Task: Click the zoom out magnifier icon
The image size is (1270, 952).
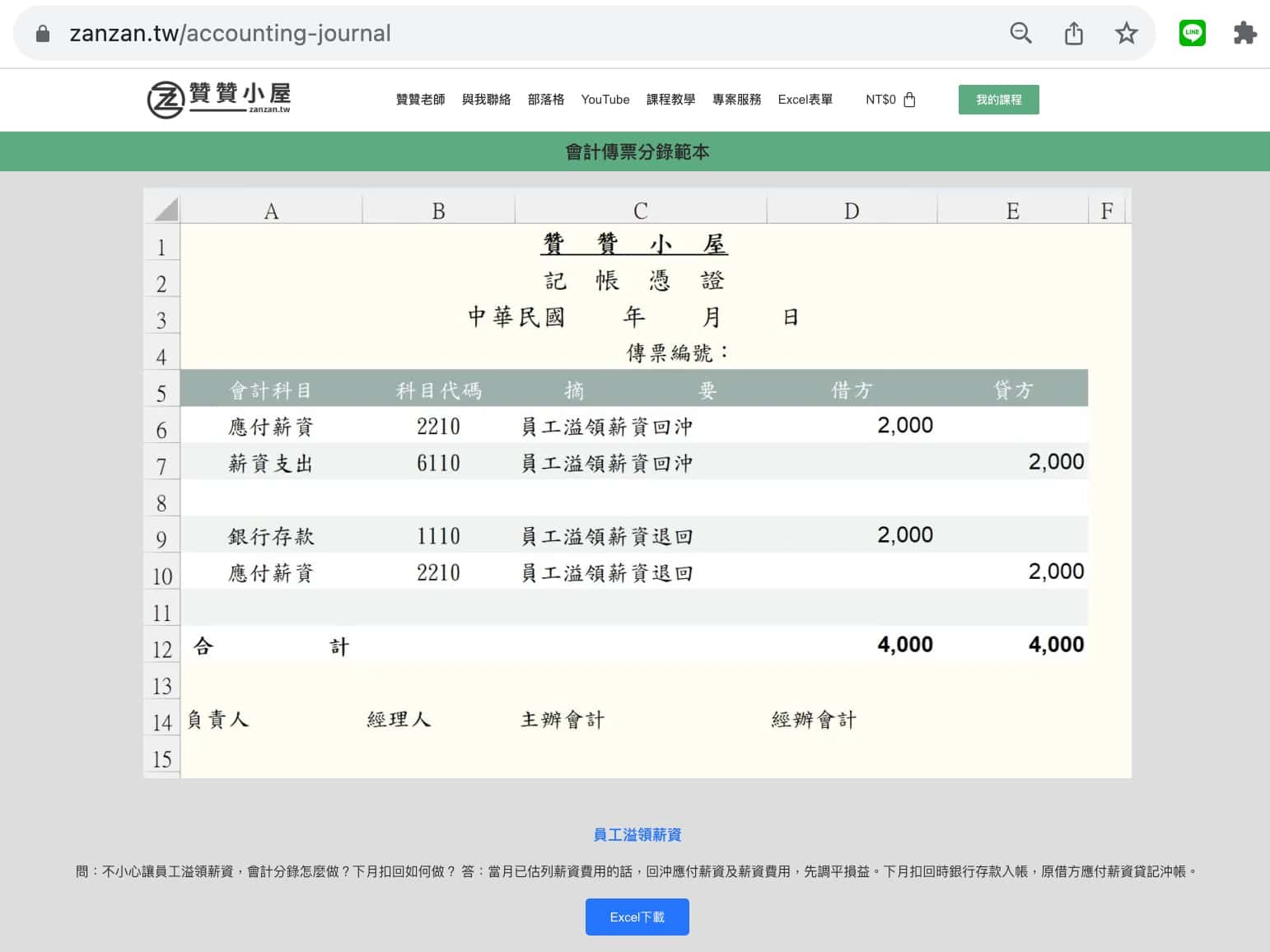Action: coord(1020,33)
